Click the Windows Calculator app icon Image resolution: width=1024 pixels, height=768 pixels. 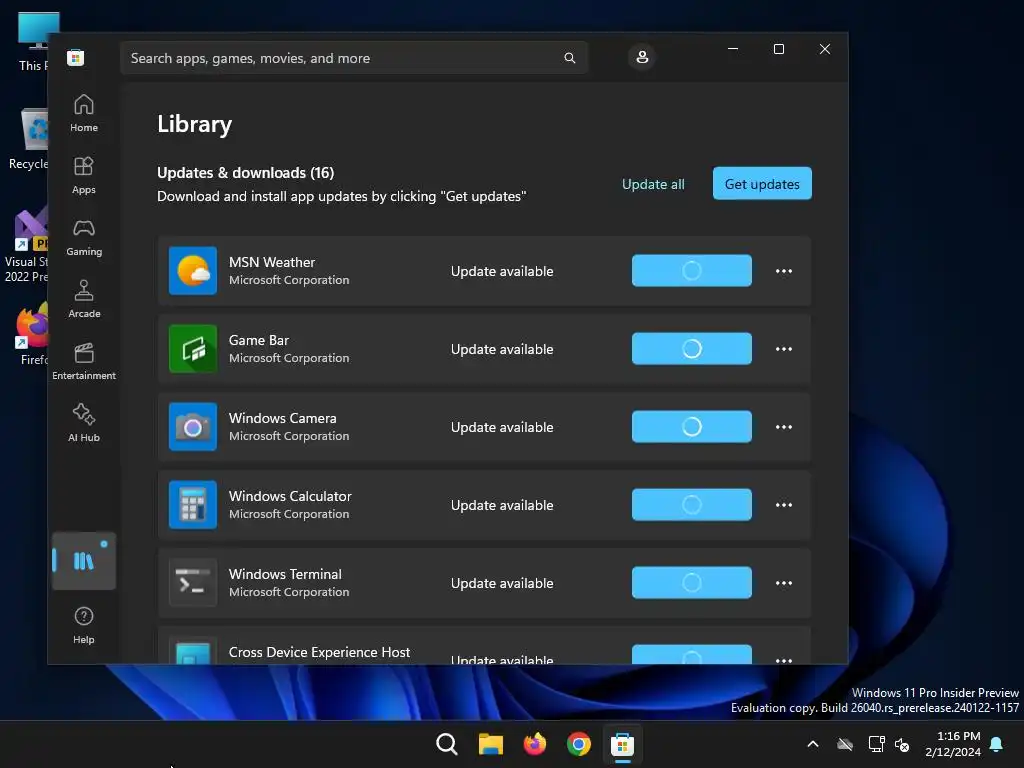pos(193,505)
